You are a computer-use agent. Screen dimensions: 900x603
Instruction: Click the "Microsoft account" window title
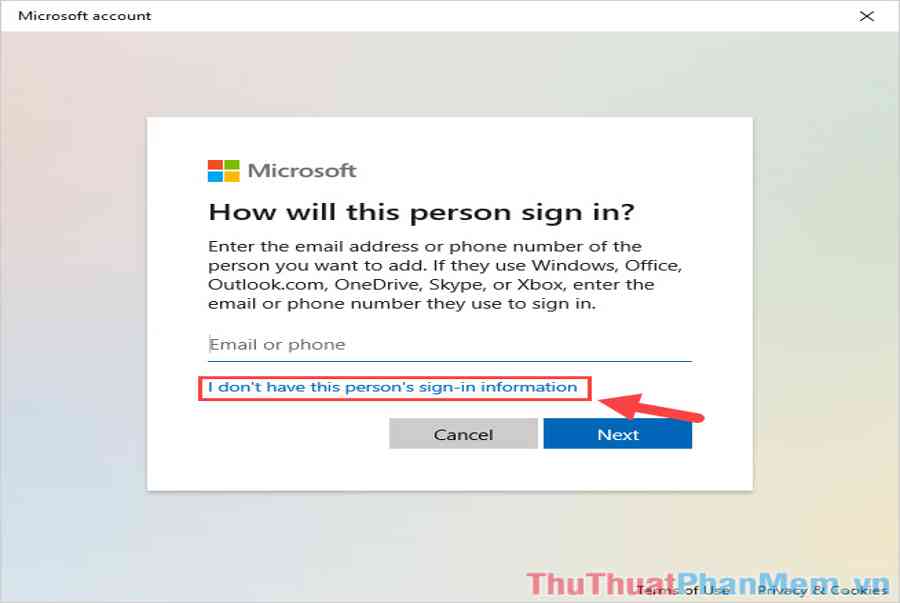tap(85, 16)
